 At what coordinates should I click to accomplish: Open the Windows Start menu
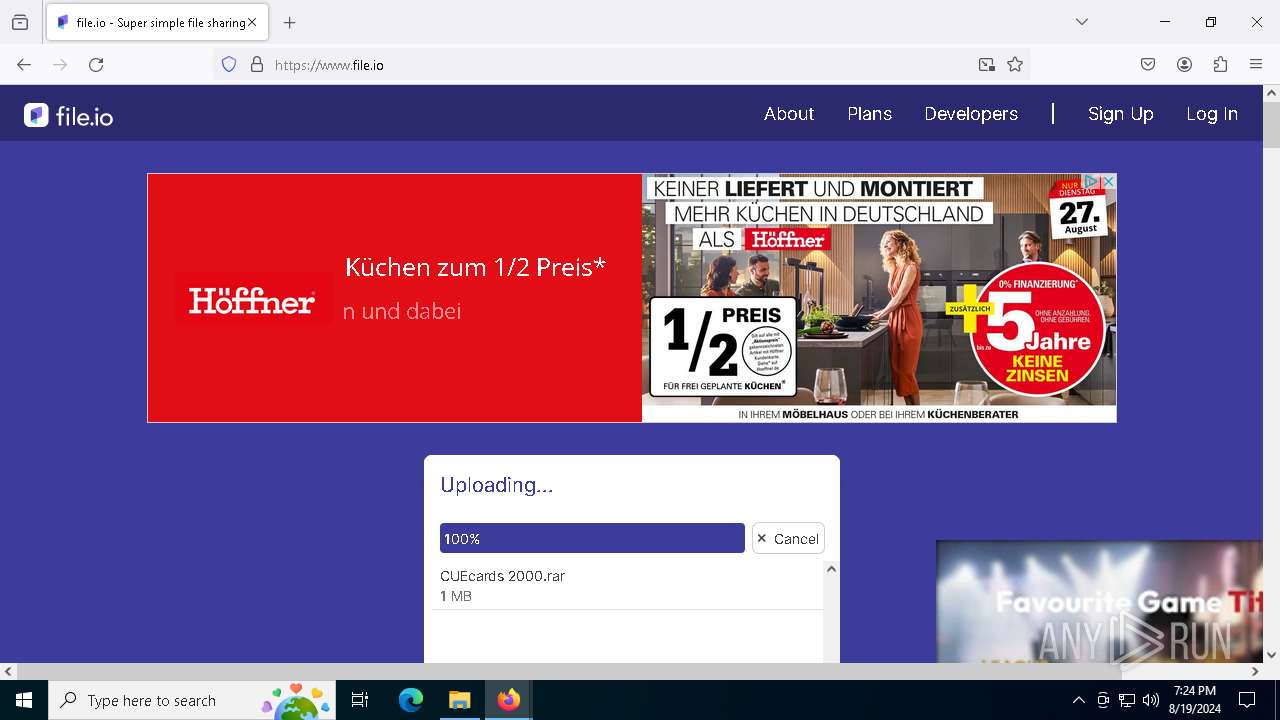click(x=24, y=700)
